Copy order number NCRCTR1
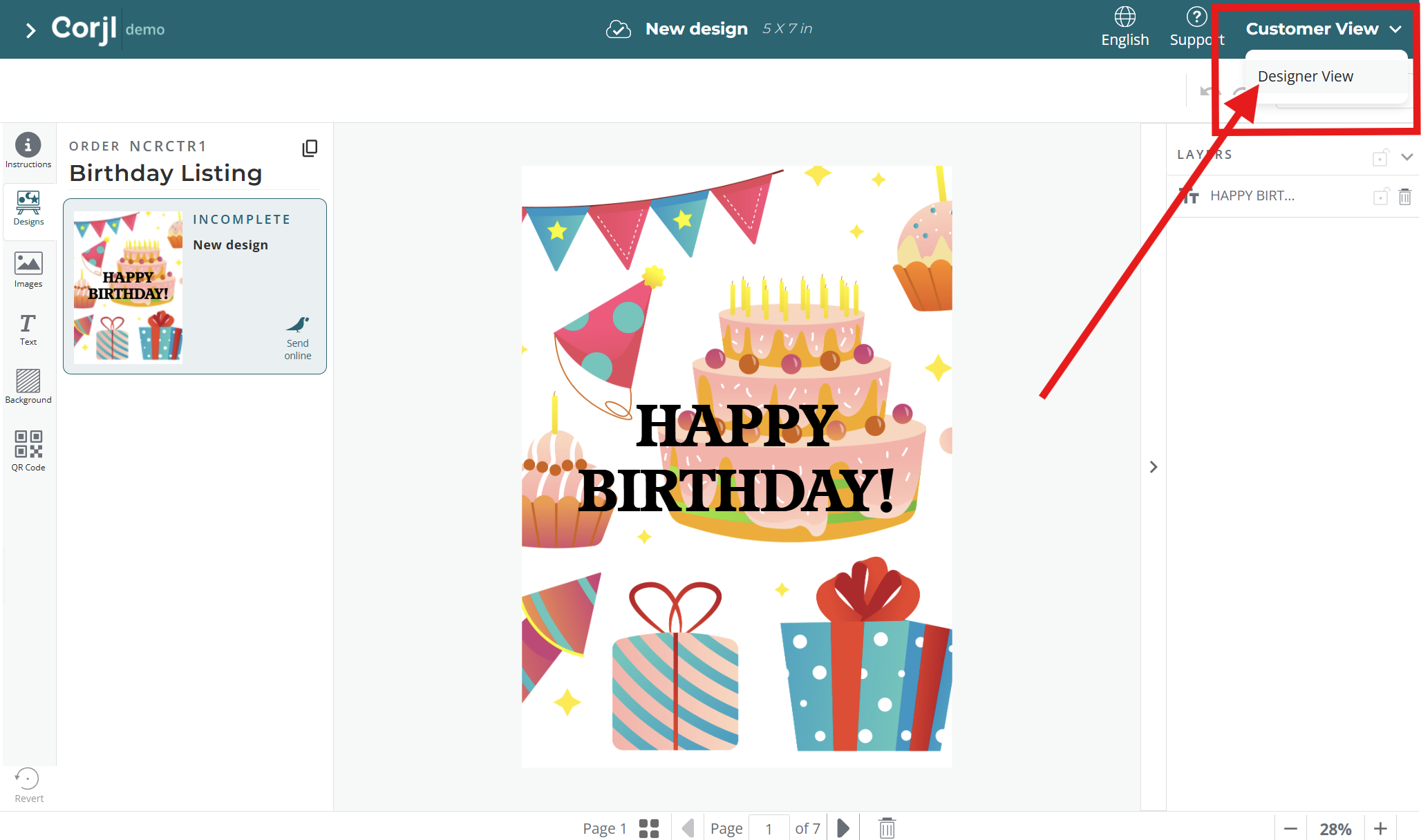This screenshot has height=840, width=1421. click(x=310, y=148)
